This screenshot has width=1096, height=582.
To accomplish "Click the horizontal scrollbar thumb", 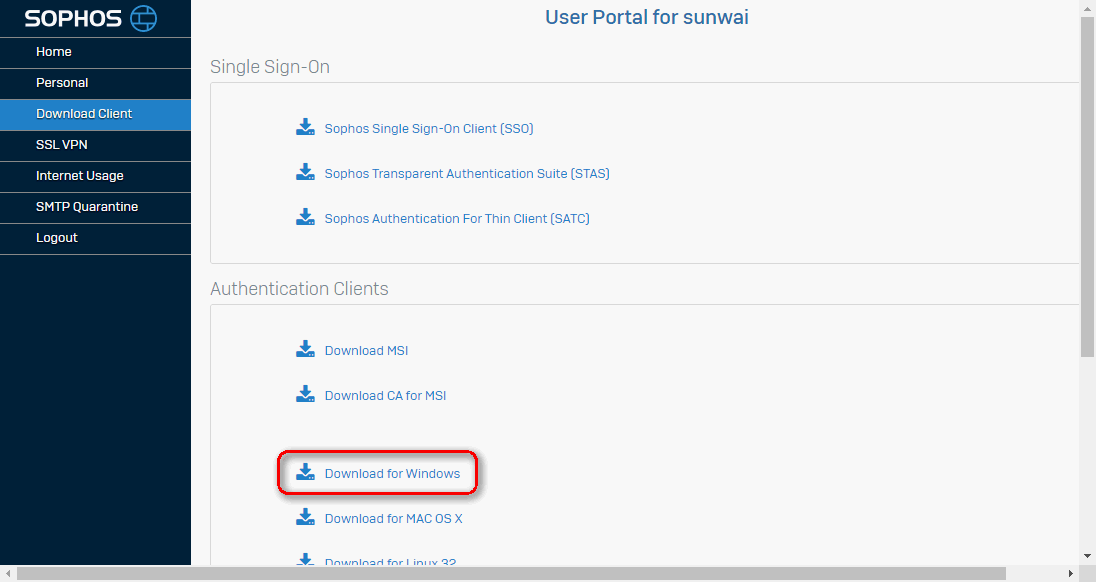I will (511, 574).
